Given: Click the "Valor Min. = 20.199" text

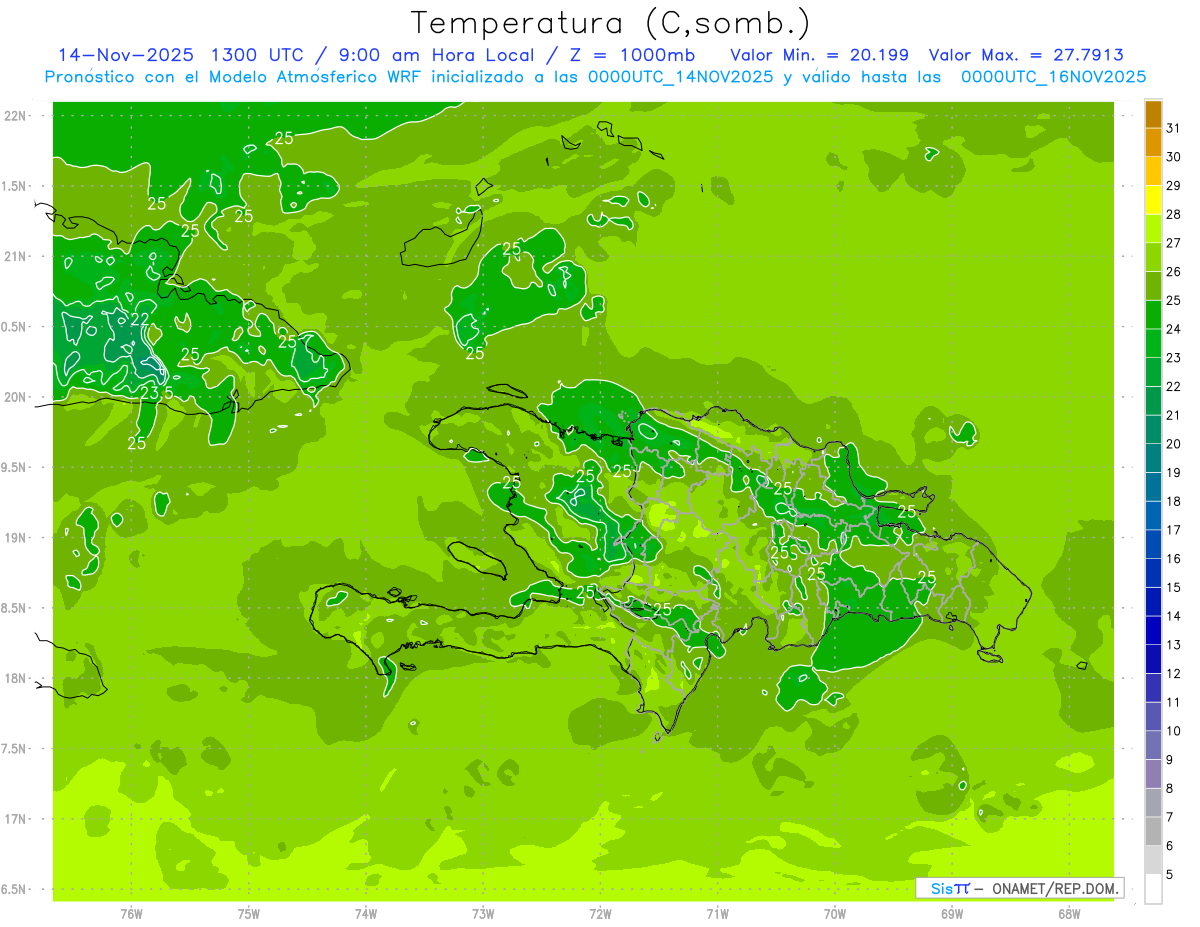Looking at the screenshot, I should point(819,55).
